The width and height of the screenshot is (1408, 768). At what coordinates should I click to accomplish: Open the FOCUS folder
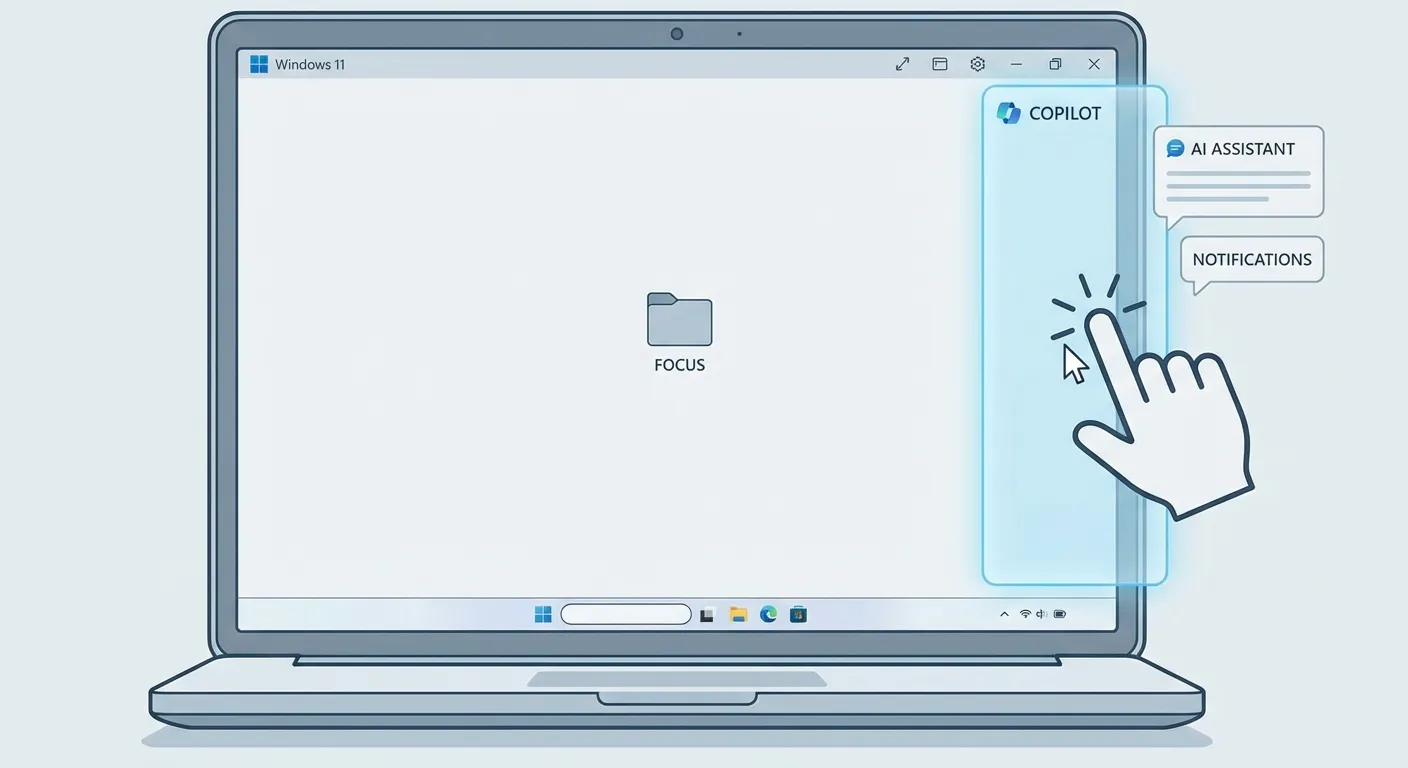pos(679,320)
